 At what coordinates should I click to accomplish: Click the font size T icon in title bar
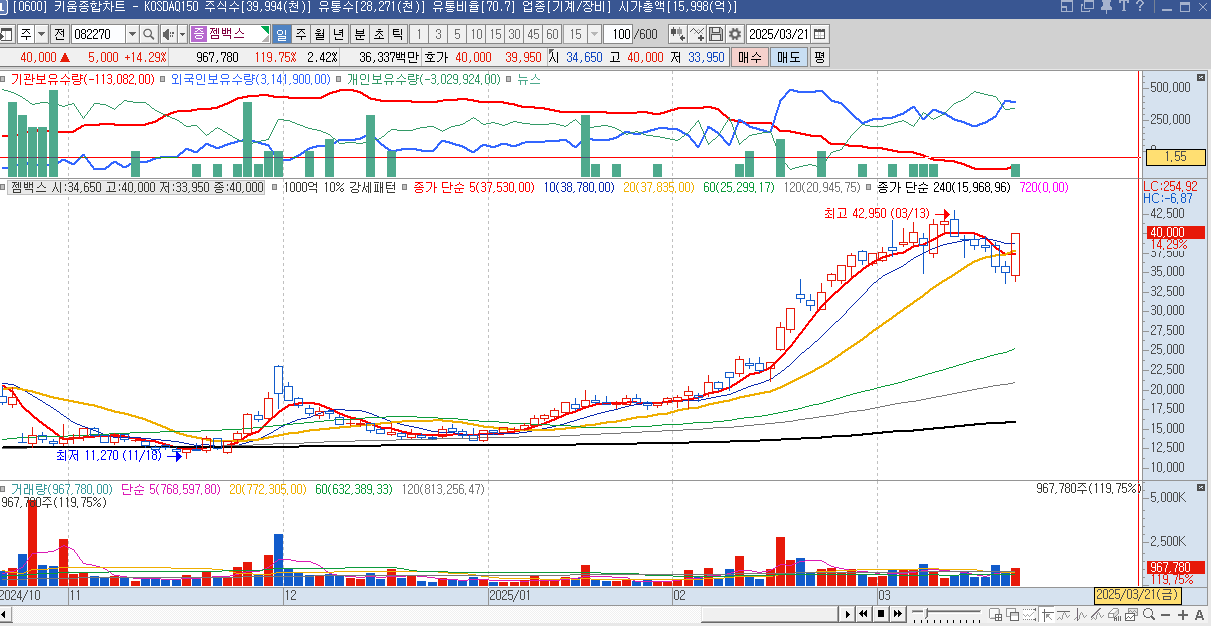pyautogui.click(x=1125, y=7)
